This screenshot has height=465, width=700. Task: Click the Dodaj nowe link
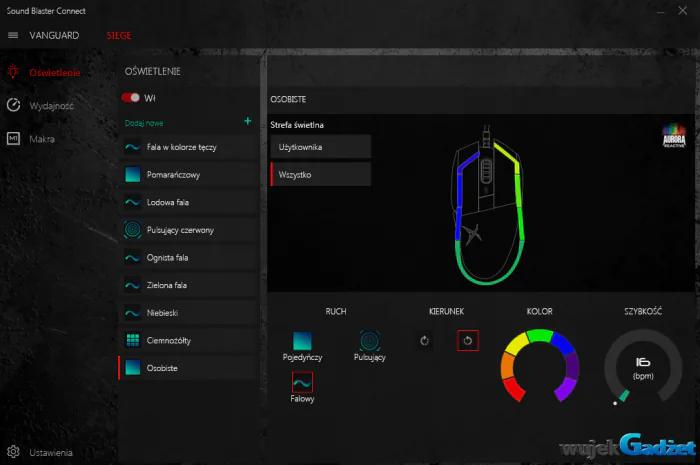pos(144,123)
